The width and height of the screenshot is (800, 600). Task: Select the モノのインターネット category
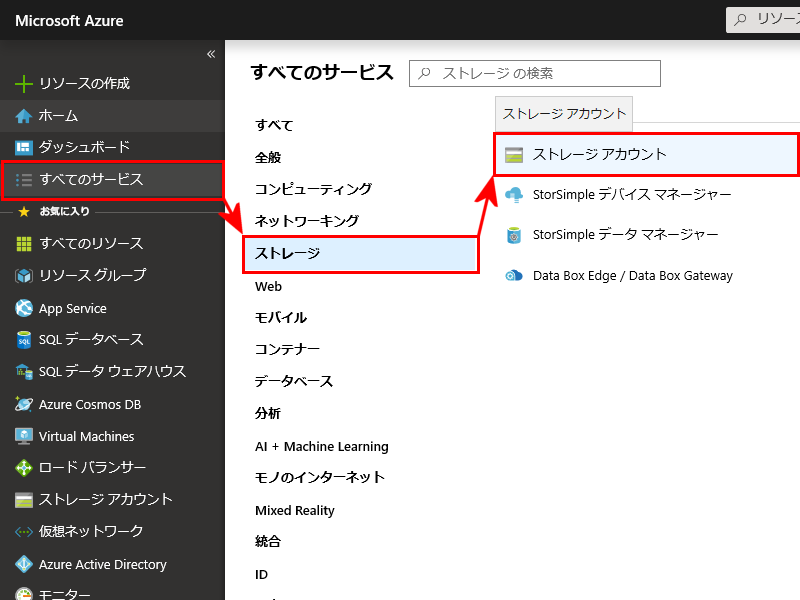[320, 478]
